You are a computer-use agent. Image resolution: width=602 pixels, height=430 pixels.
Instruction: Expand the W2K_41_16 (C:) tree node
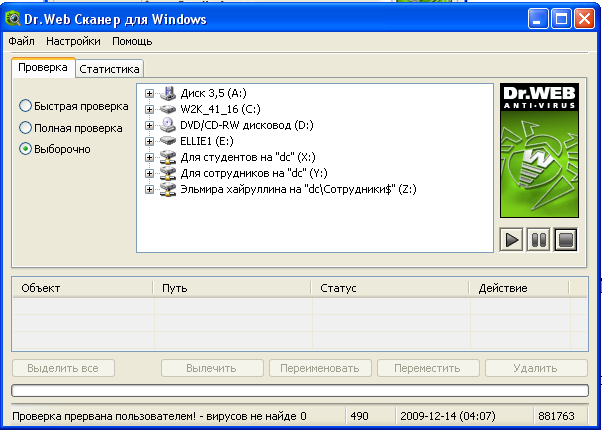(x=149, y=109)
